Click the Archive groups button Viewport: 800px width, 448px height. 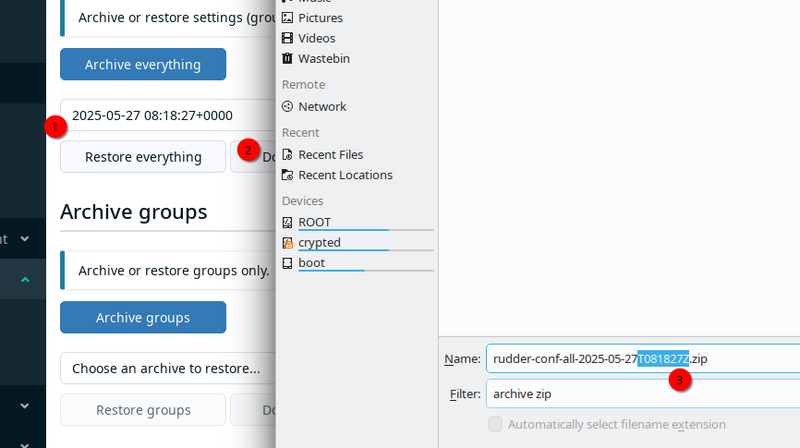pos(143,317)
